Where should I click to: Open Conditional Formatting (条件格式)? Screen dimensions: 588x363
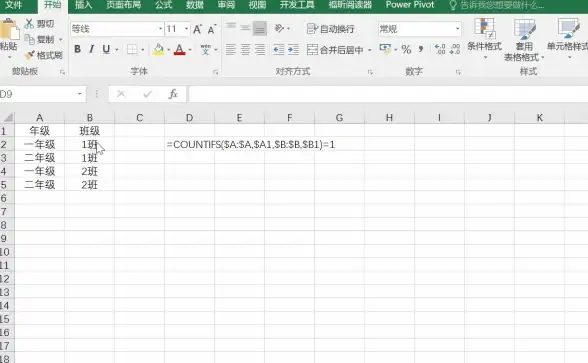pyautogui.click(x=484, y=39)
